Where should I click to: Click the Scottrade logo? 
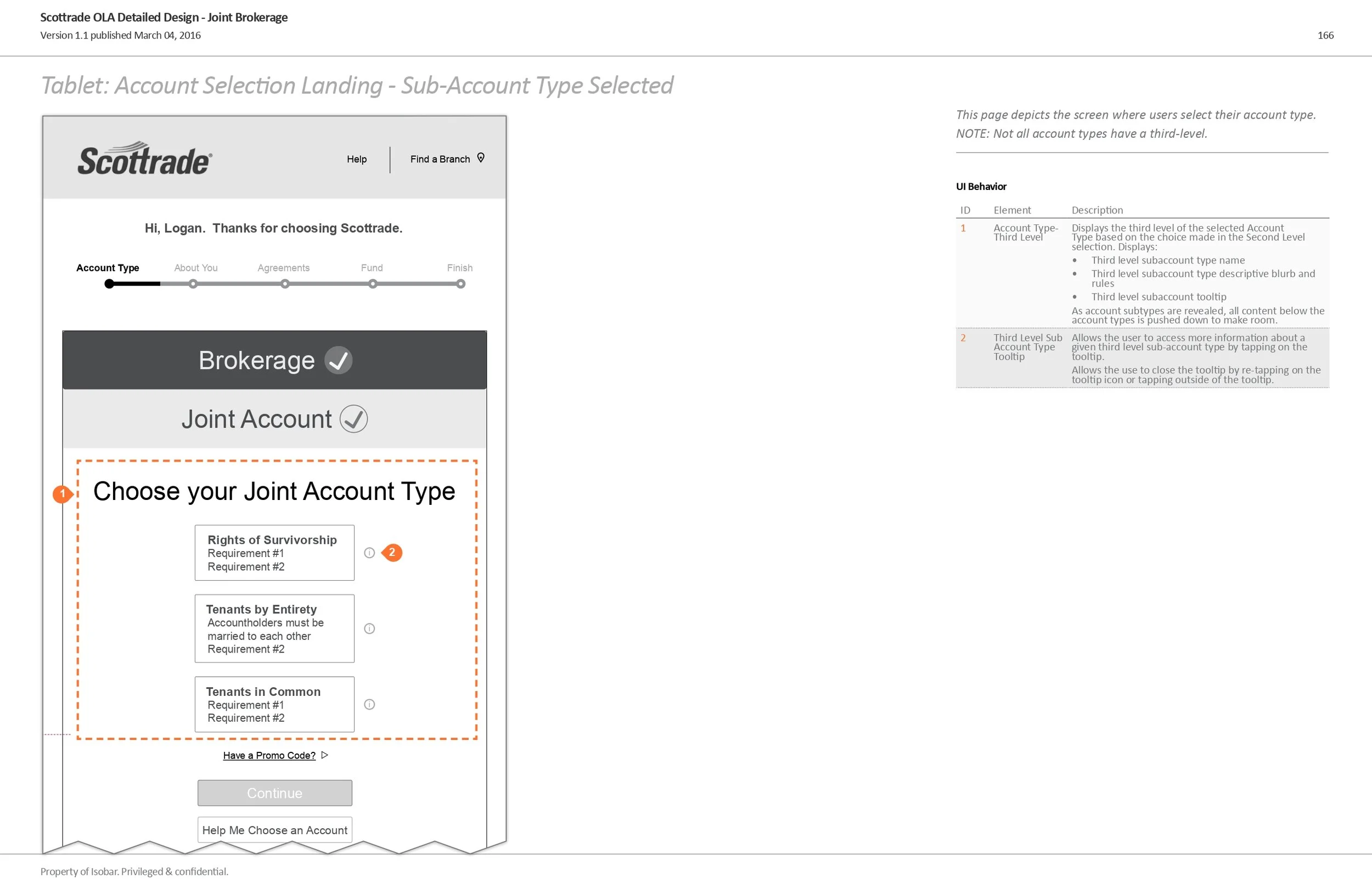pos(145,159)
